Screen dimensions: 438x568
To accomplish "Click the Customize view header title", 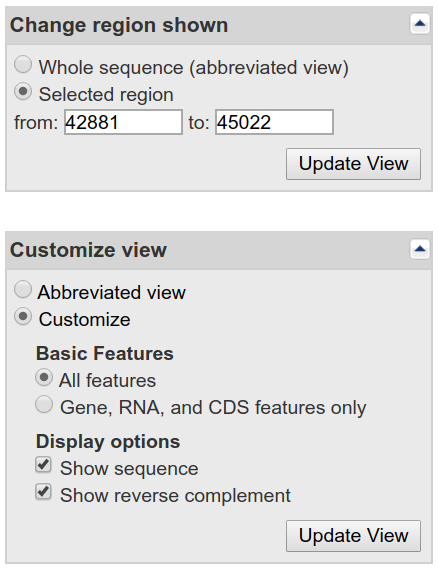I will click(x=88, y=250).
